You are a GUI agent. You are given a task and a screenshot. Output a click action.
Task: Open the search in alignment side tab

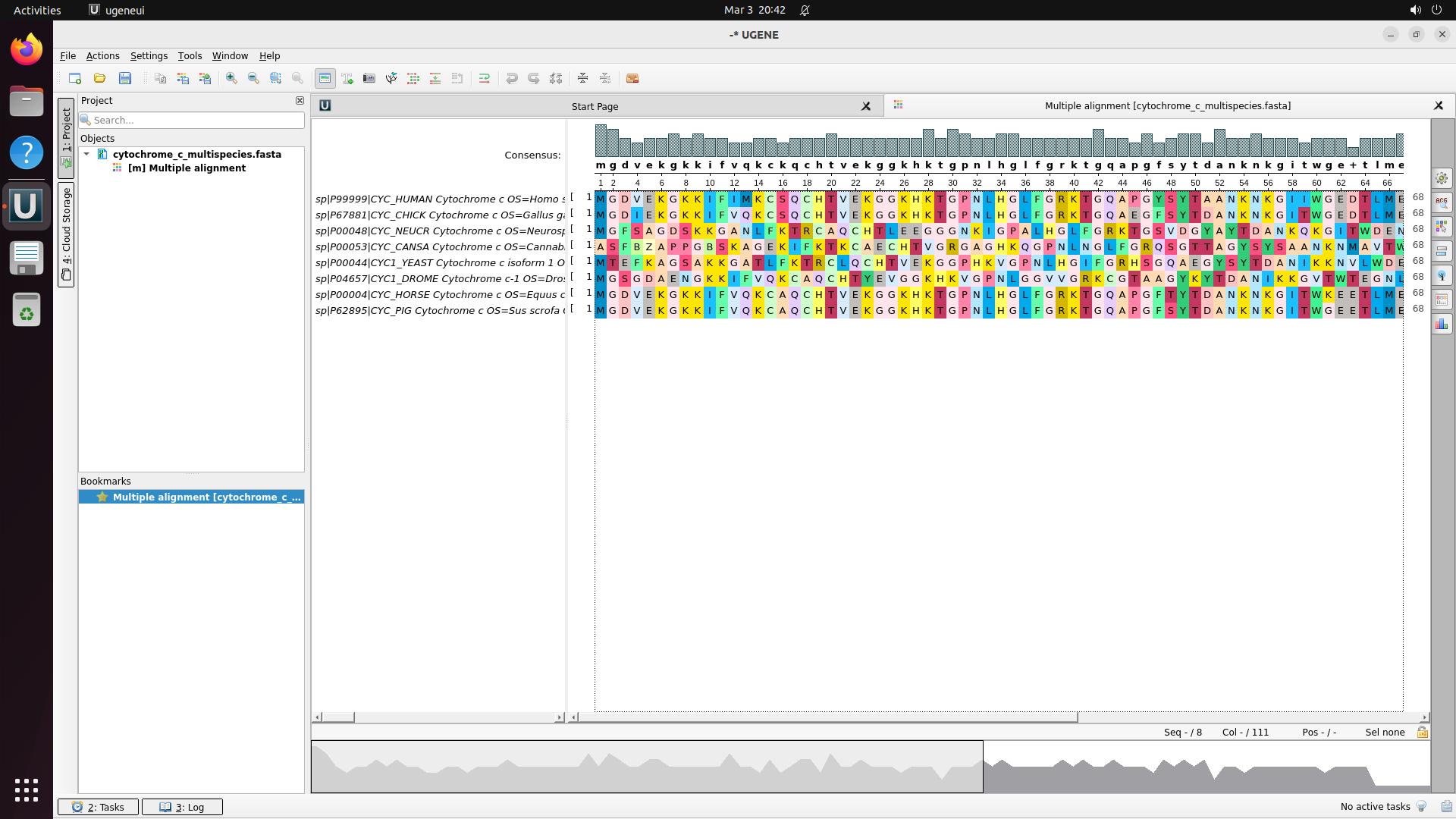1442,202
